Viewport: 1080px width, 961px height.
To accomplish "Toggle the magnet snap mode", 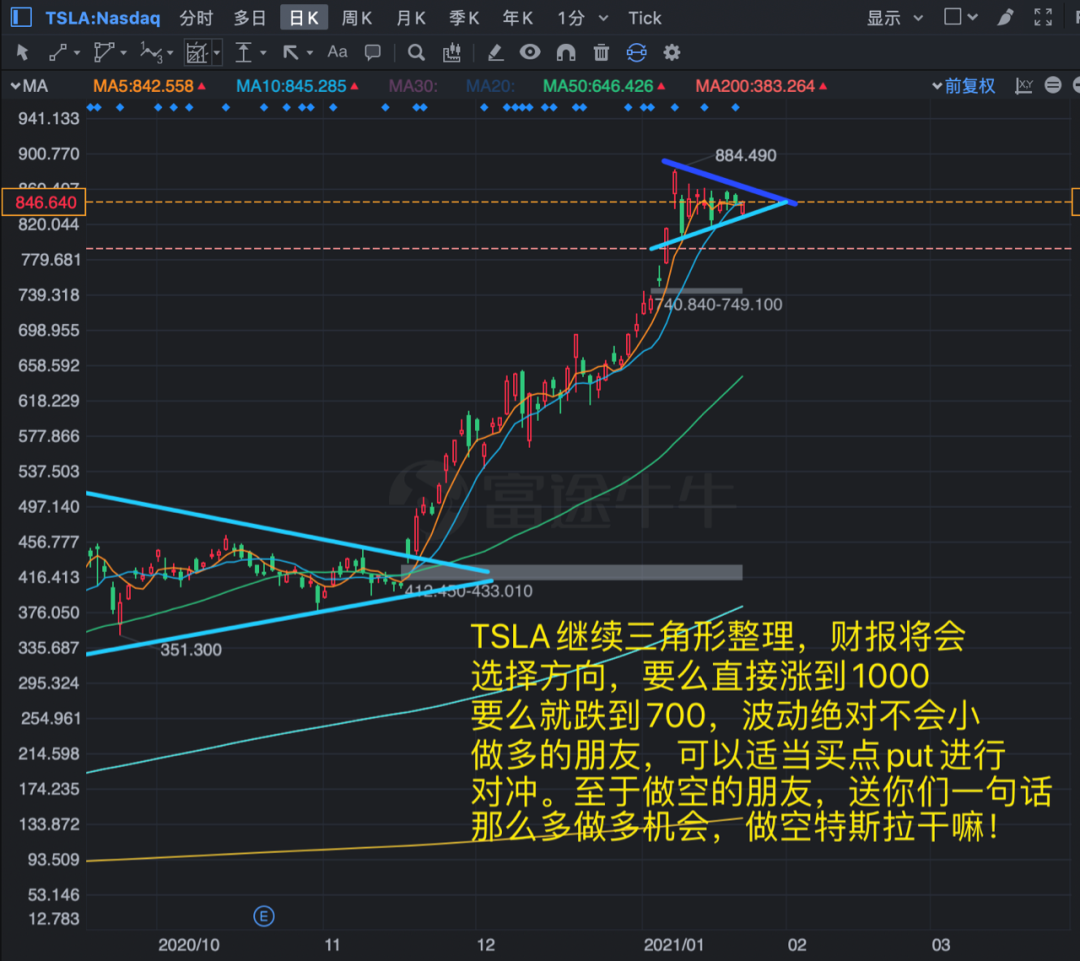I will click(x=565, y=52).
